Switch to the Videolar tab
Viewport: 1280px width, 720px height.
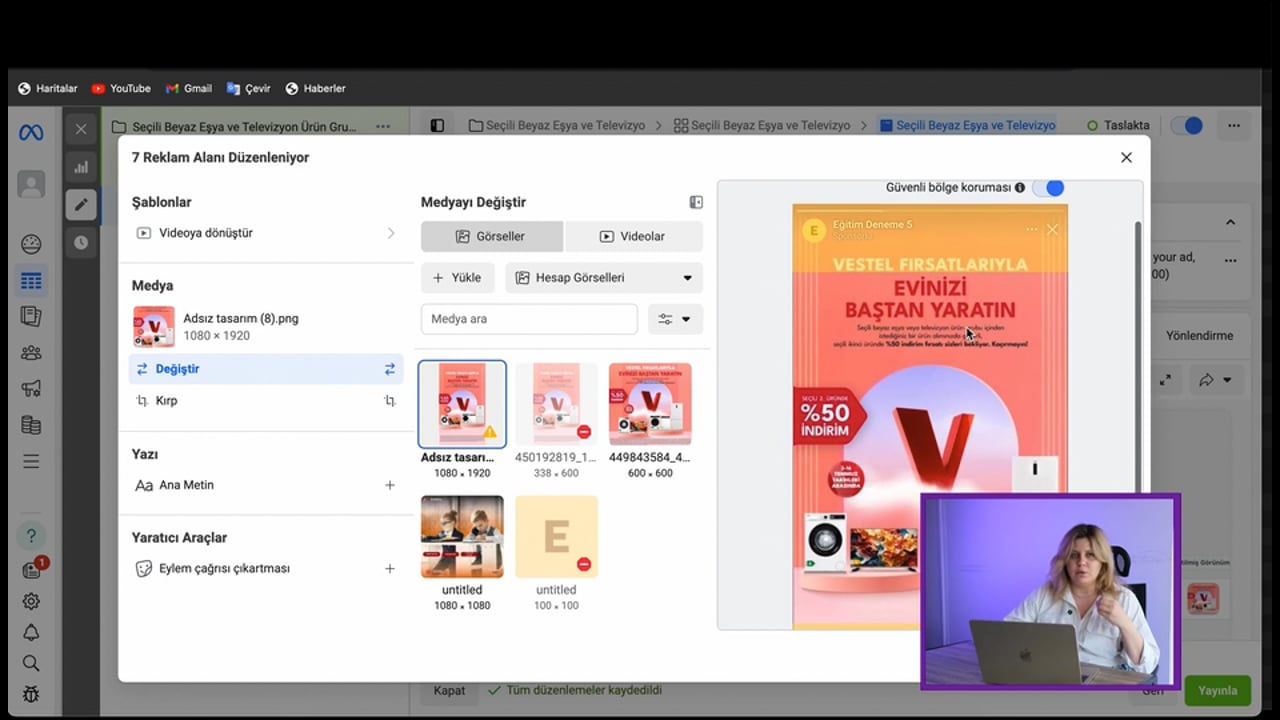[x=634, y=237]
